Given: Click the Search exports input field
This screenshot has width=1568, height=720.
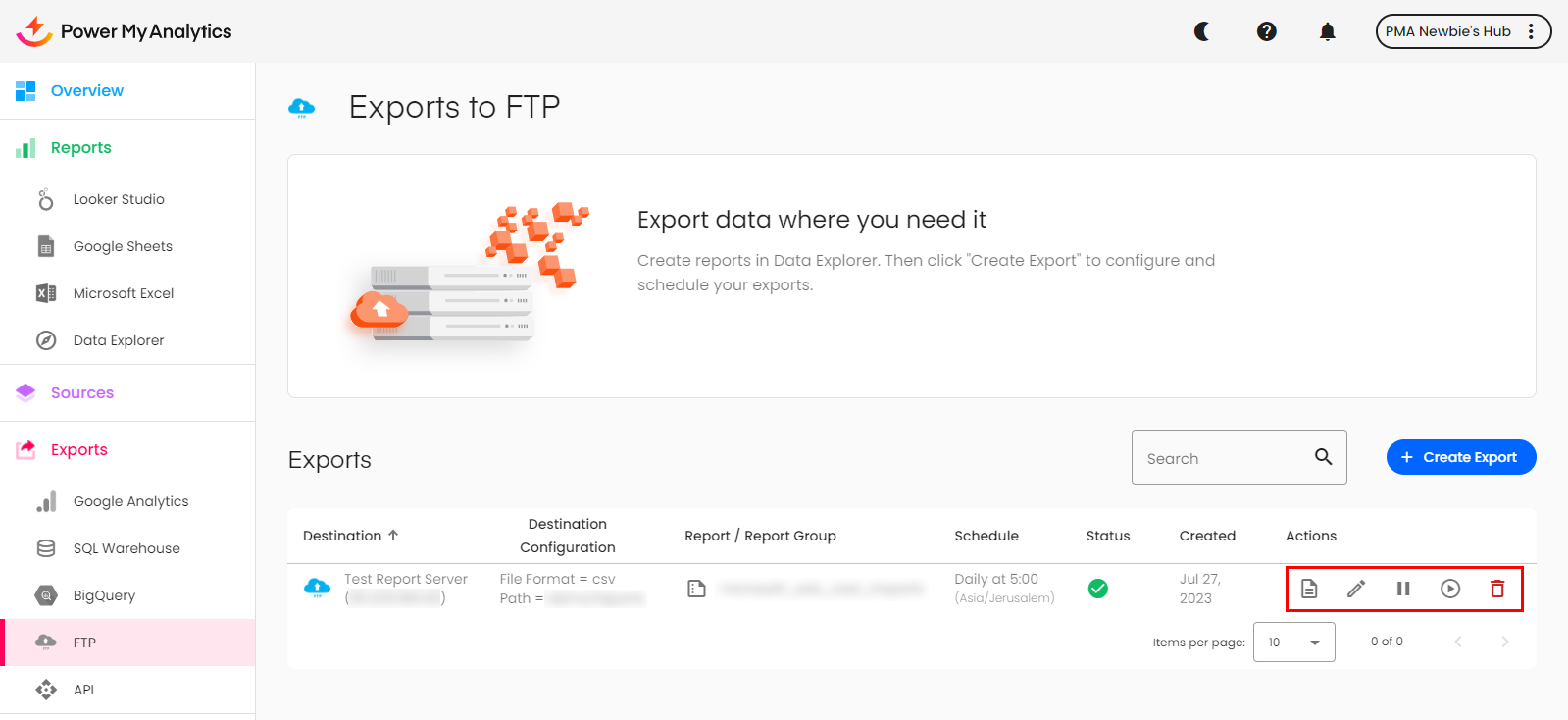Looking at the screenshot, I should click(1221, 458).
